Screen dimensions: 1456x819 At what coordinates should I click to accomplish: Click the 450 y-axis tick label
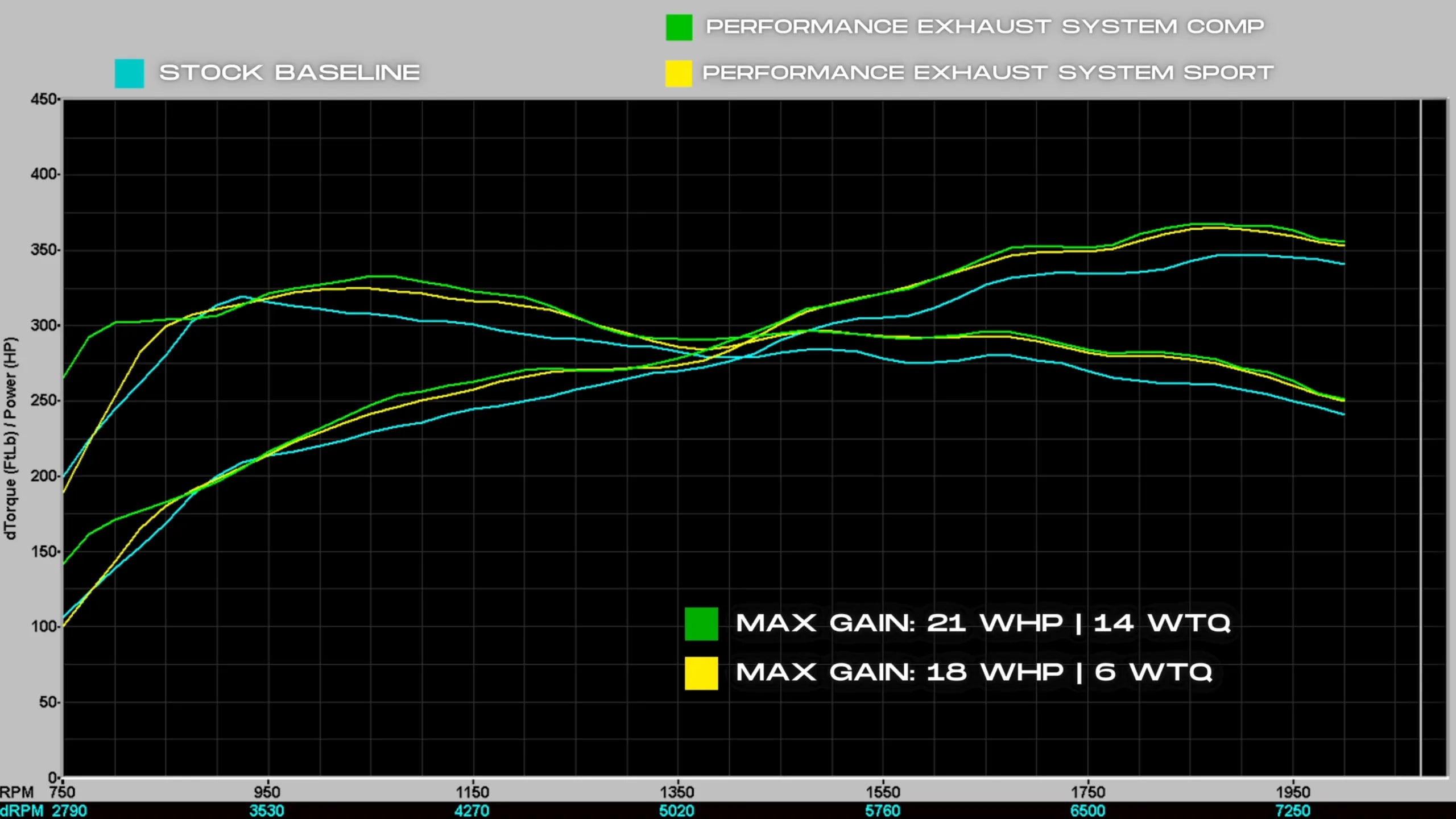tap(44, 99)
